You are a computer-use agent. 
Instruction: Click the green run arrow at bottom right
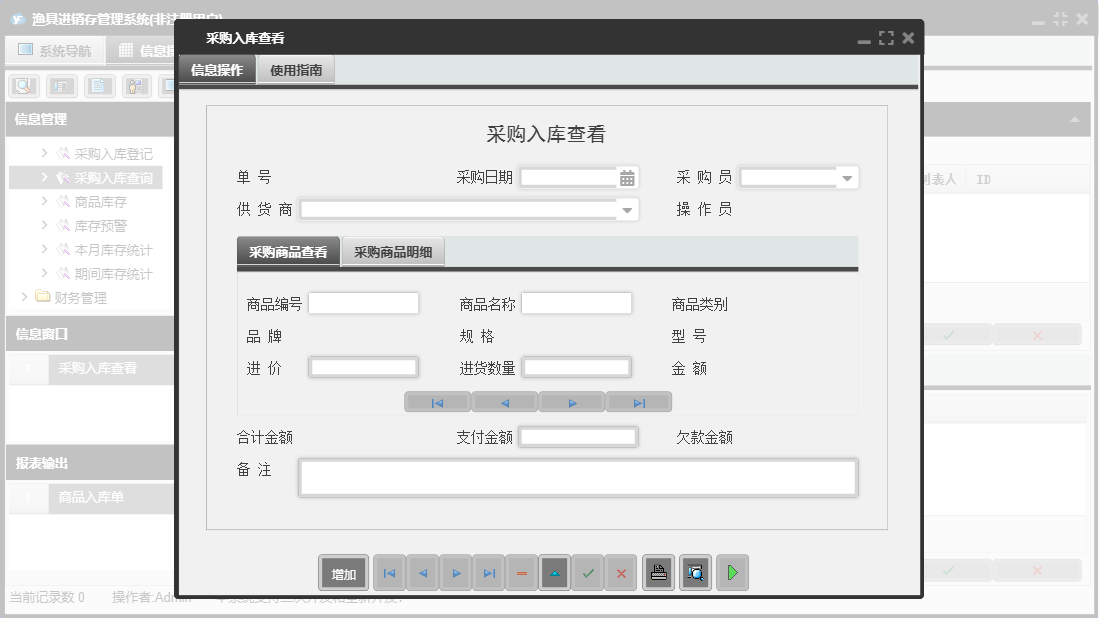[x=731, y=572]
